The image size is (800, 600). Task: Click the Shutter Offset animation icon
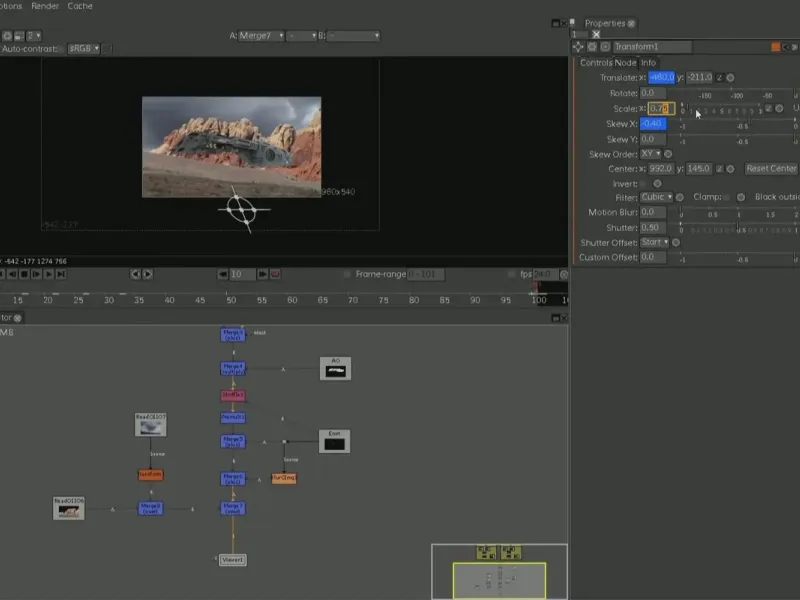click(x=675, y=242)
